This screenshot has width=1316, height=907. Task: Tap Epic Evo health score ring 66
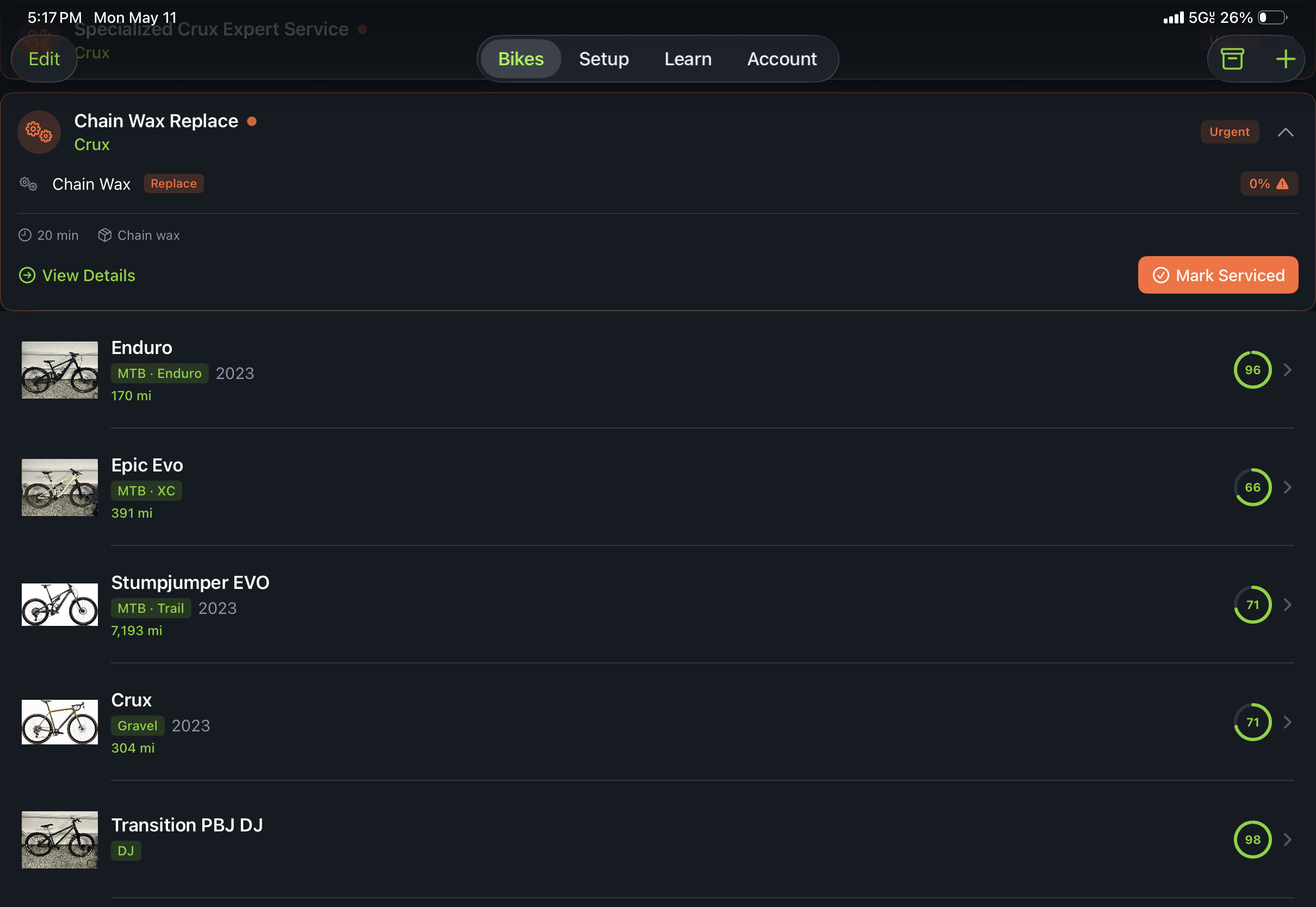coord(1252,488)
